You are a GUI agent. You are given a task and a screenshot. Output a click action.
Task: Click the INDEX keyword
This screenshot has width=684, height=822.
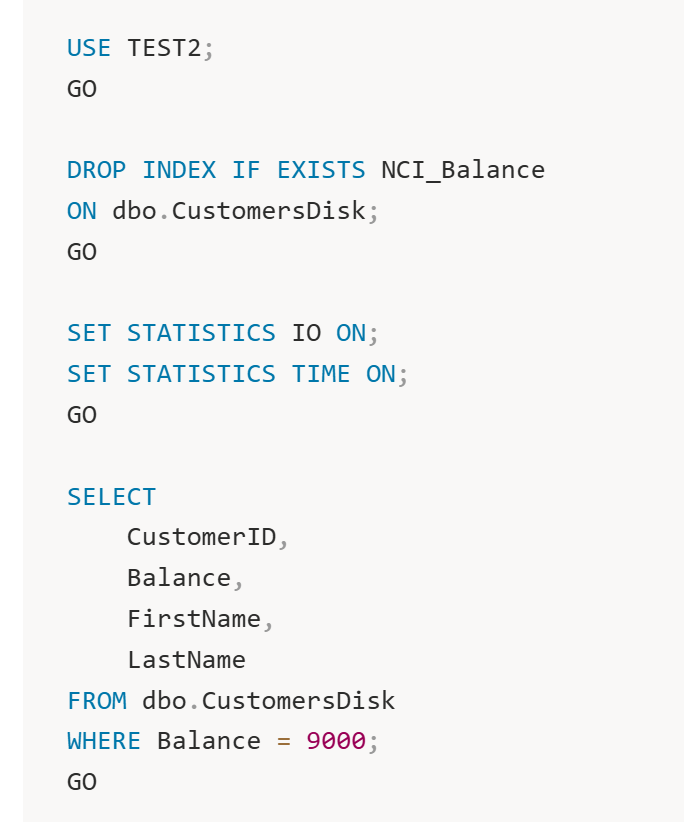pyautogui.click(x=179, y=170)
